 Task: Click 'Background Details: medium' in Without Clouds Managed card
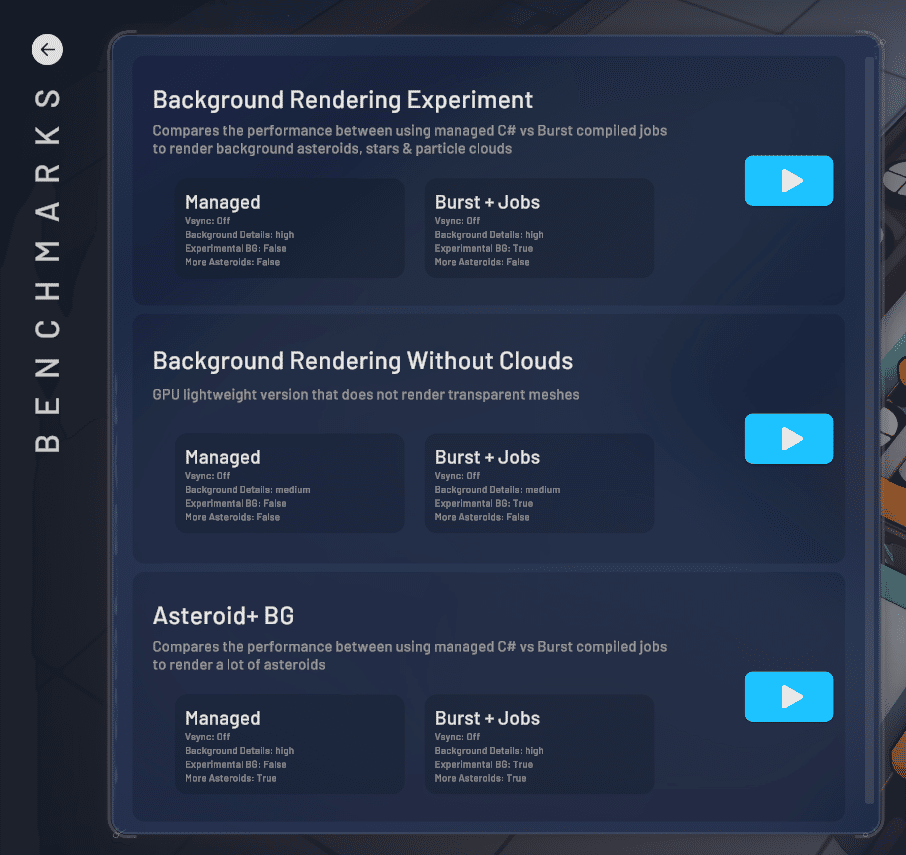(248, 490)
